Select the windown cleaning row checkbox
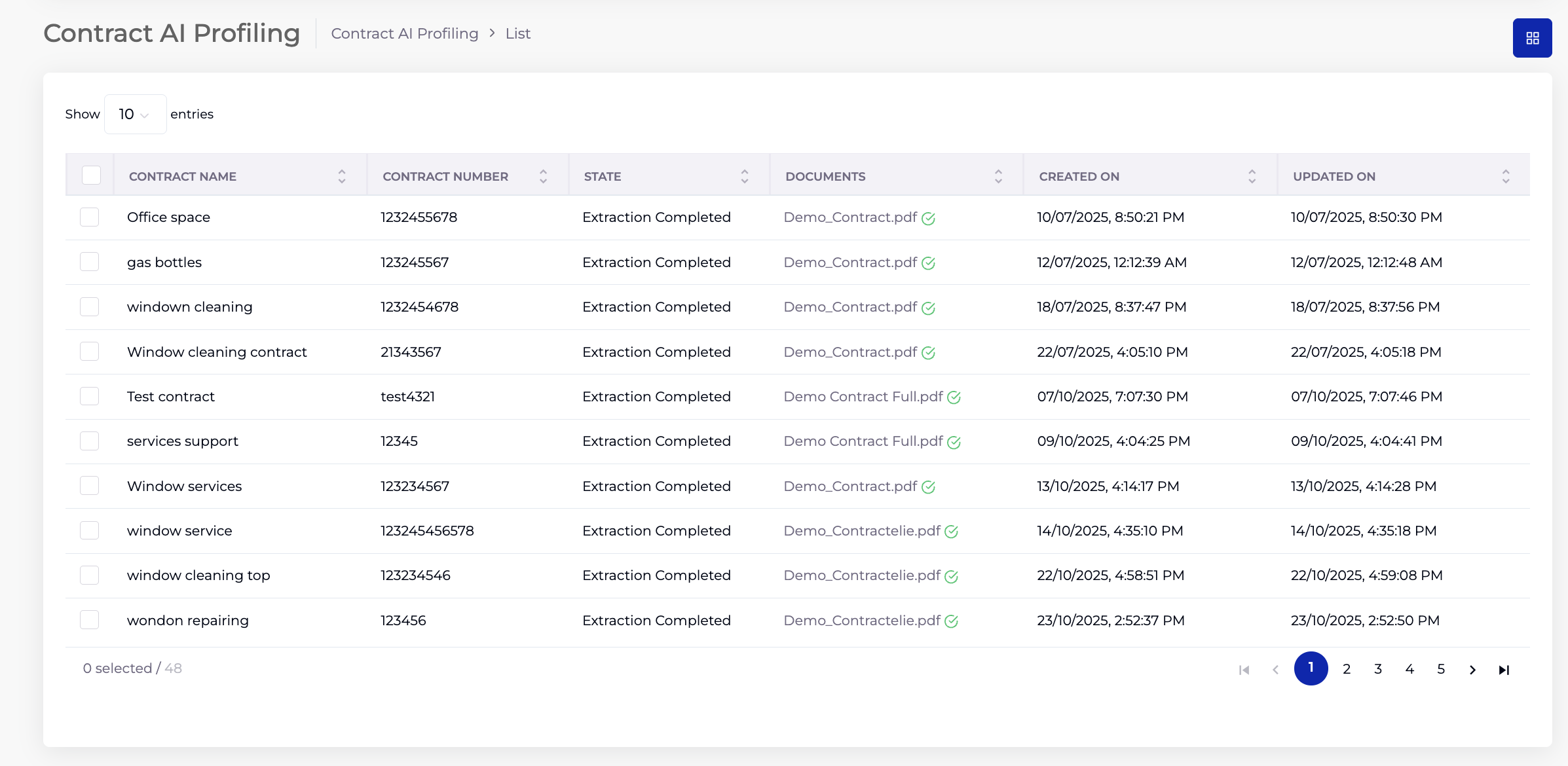Screen dimensions: 1568x766 (x=89, y=306)
